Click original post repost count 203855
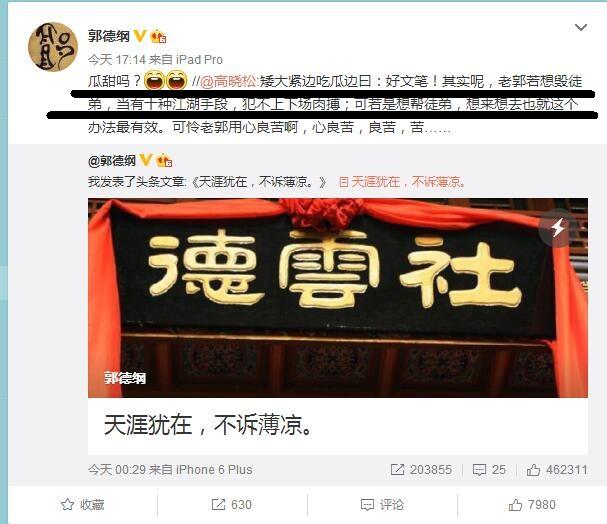 click(421, 470)
